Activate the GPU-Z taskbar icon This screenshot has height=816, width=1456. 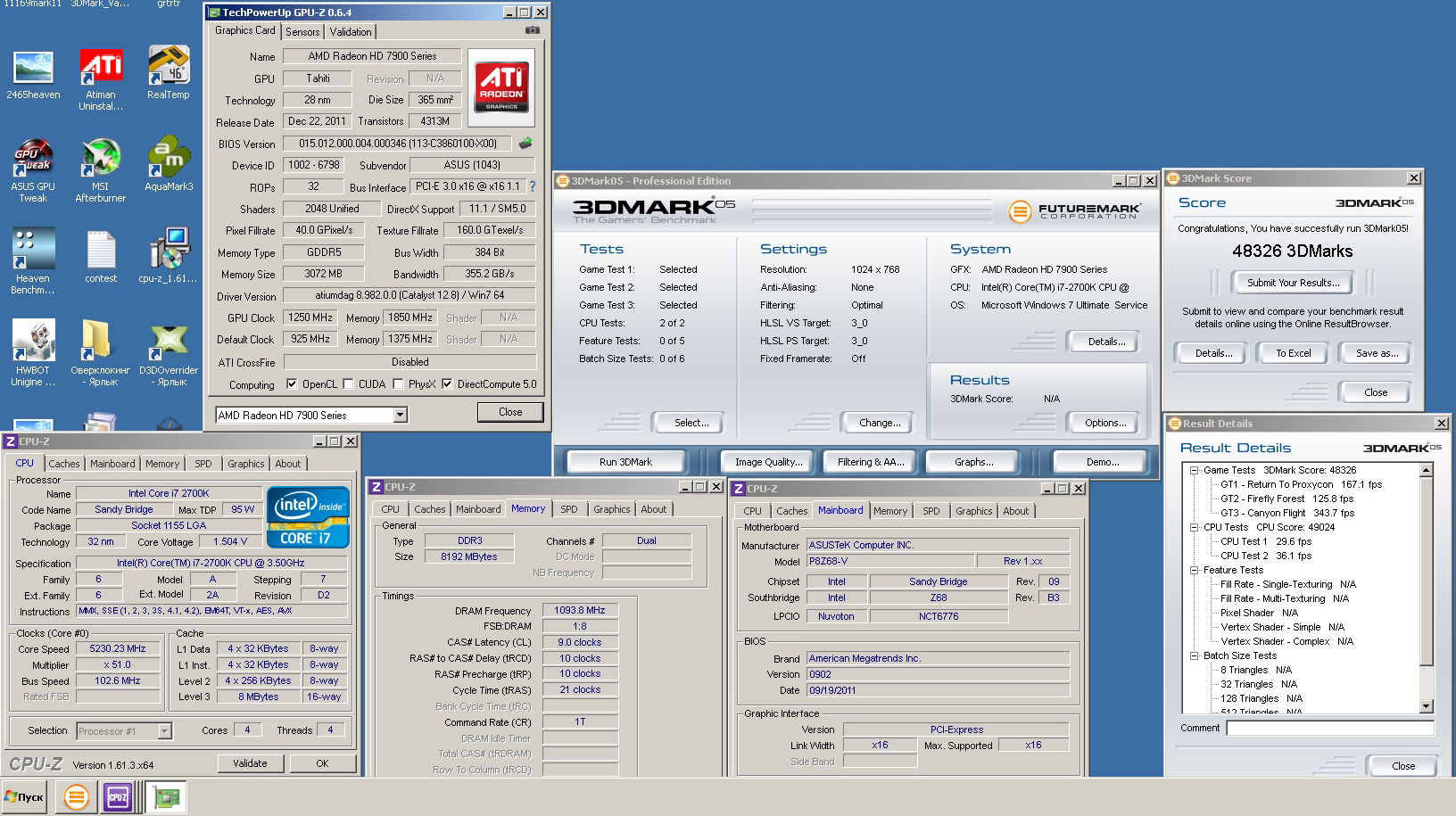tap(166, 797)
